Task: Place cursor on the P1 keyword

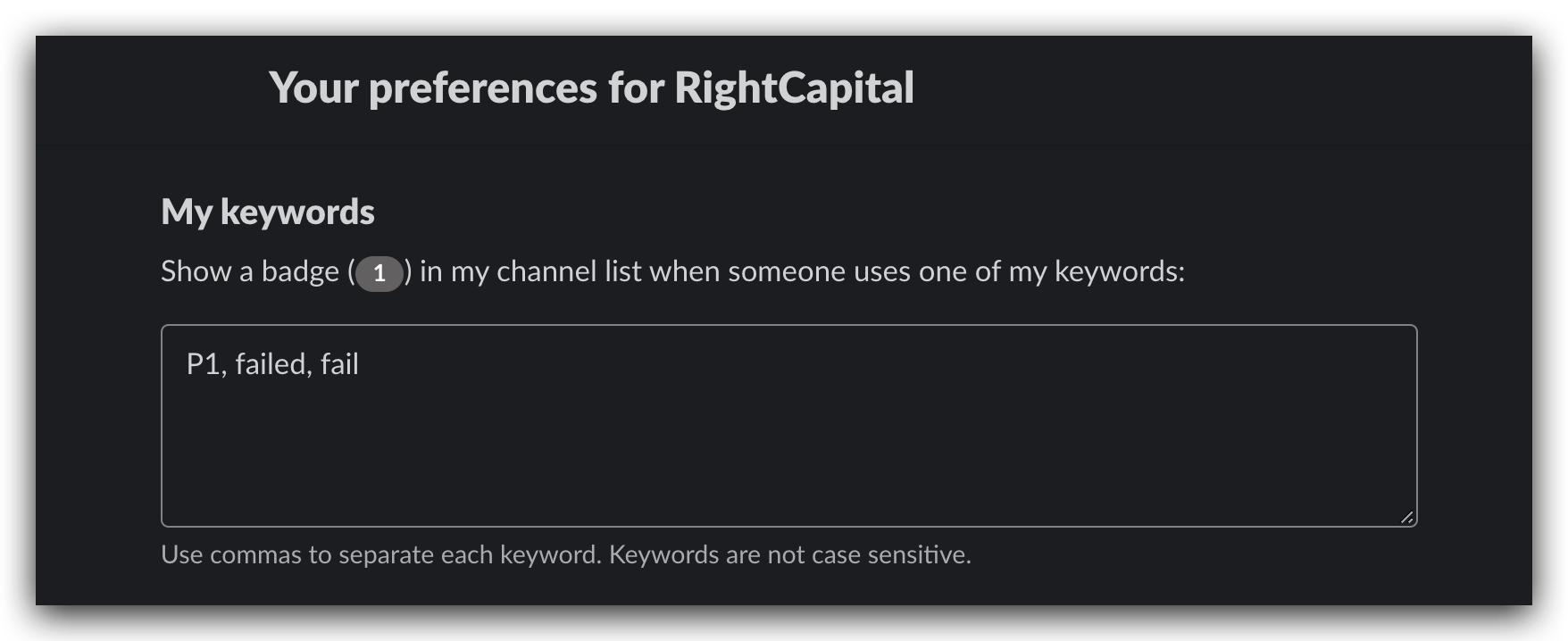Action: click(203, 364)
